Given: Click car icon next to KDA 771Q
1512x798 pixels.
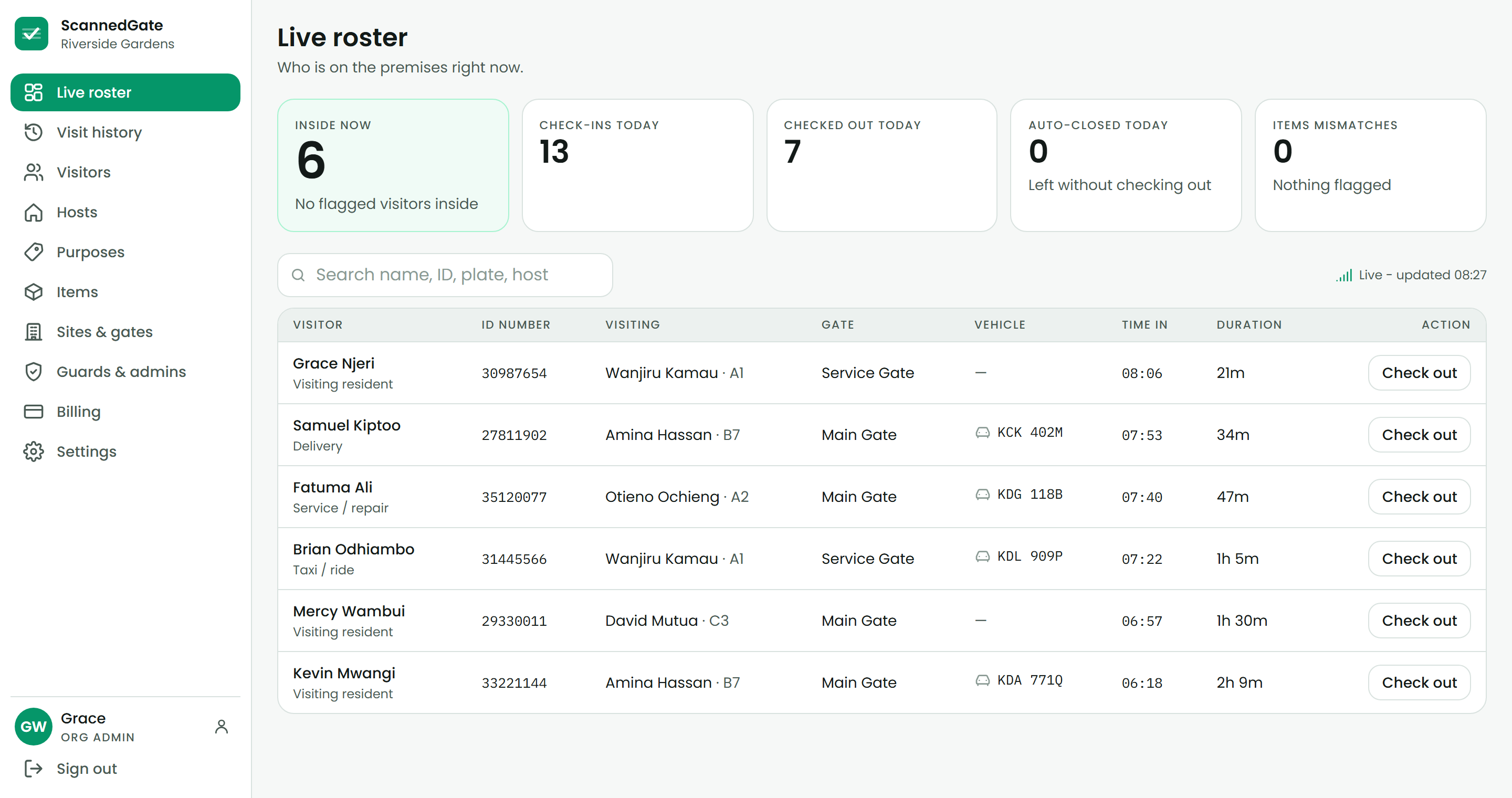Looking at the screenshot, I should click(983, 680).
